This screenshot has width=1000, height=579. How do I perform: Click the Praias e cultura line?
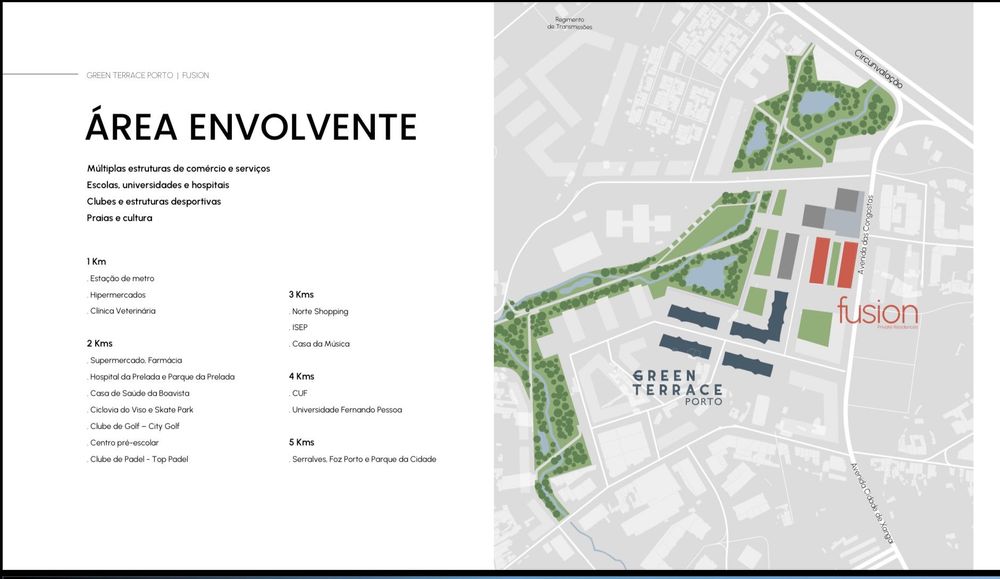coord(119,217)
